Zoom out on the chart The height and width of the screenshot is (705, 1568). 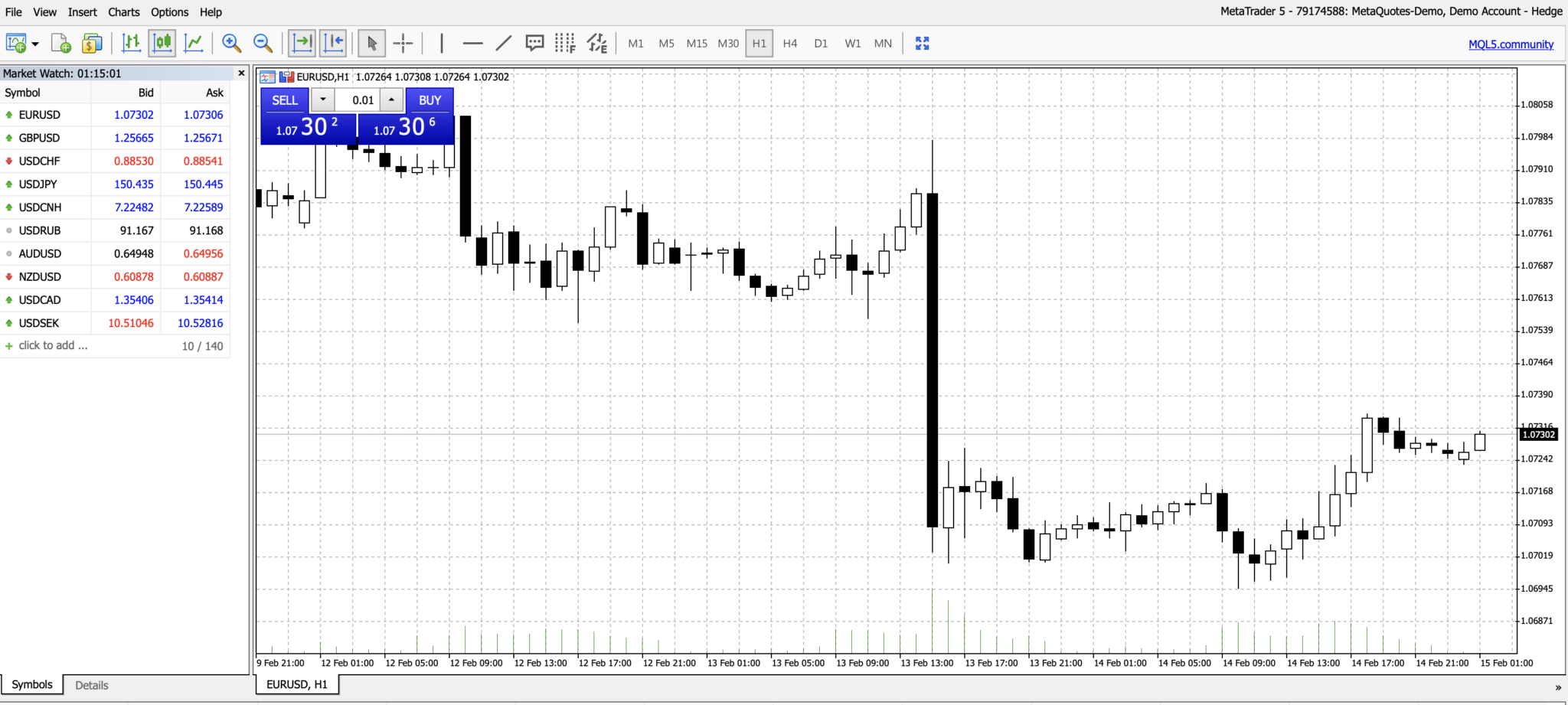pyautogui.click(x=263, y=44)
